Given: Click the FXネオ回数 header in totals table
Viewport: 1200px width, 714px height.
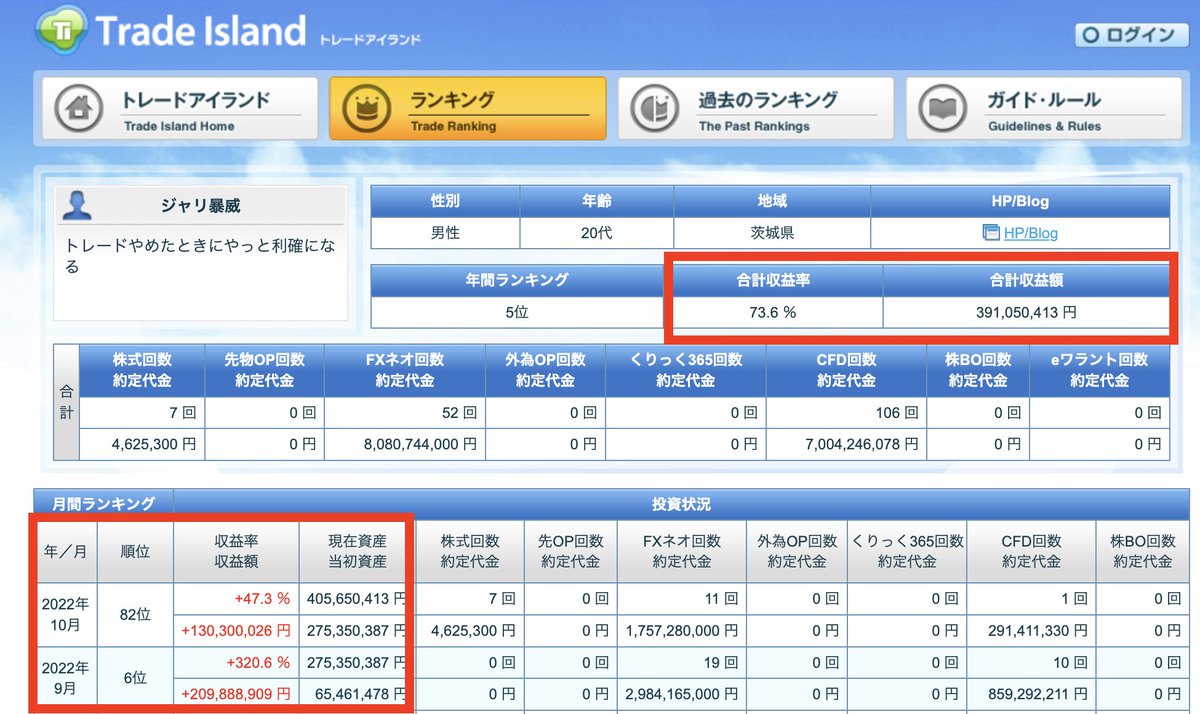Looking at the screenshot, I should (x=406, y=370).
